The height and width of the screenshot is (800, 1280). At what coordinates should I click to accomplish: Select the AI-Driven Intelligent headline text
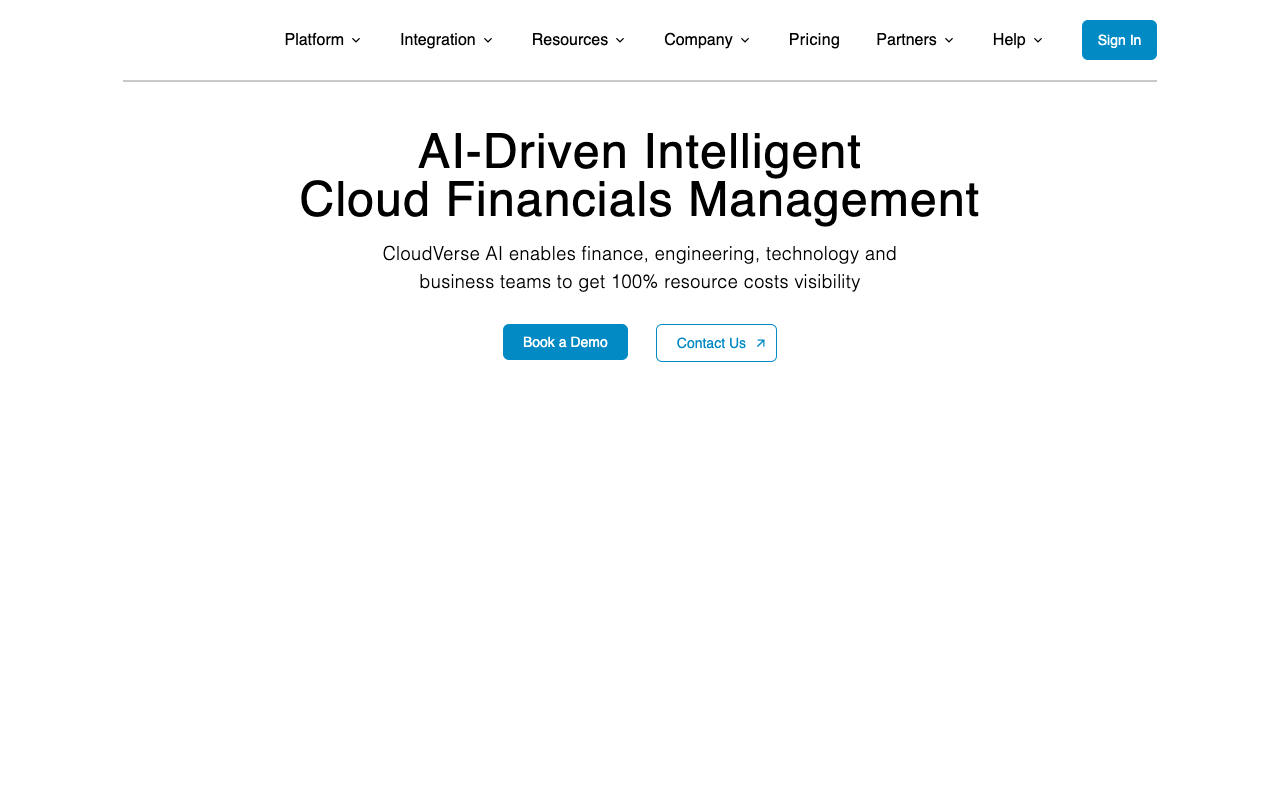coord(640,152)
